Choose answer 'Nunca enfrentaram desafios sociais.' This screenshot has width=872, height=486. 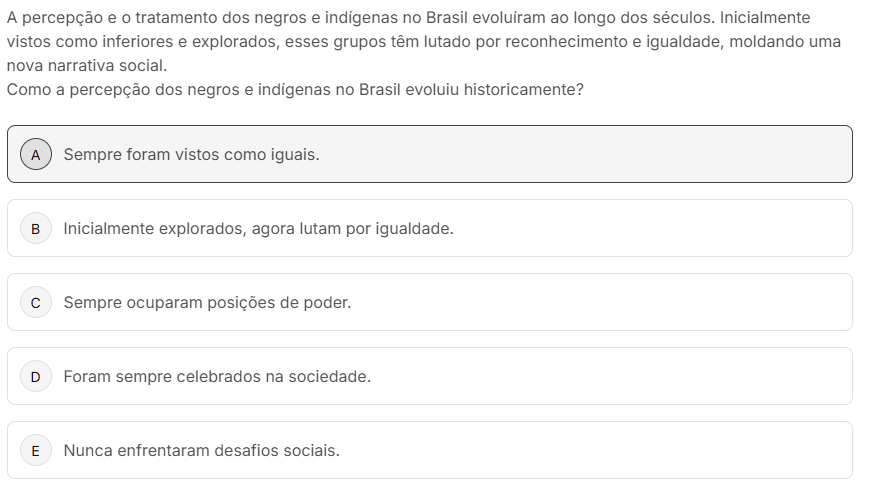point(201,450)
